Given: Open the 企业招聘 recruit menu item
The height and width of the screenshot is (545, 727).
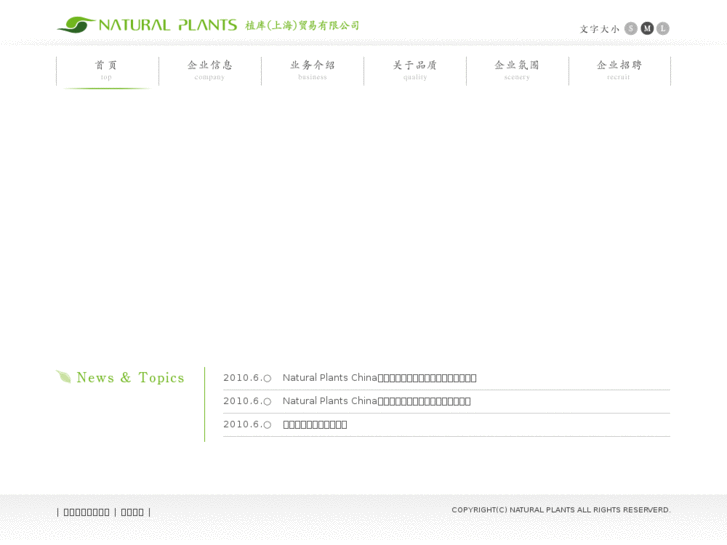Looking at the screenshot, I should point(619,71).
